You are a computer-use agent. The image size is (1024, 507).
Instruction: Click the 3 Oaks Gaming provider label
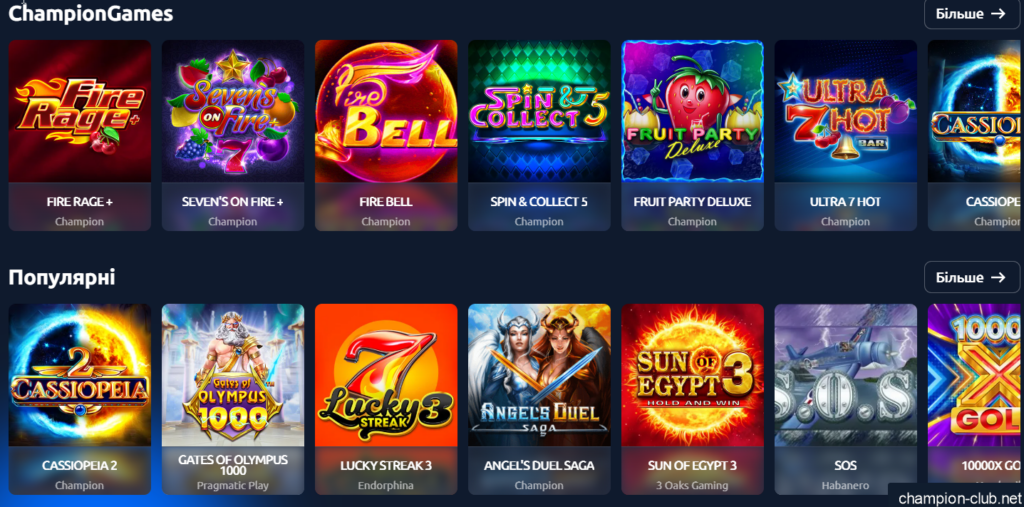click(x=692, y=485)
